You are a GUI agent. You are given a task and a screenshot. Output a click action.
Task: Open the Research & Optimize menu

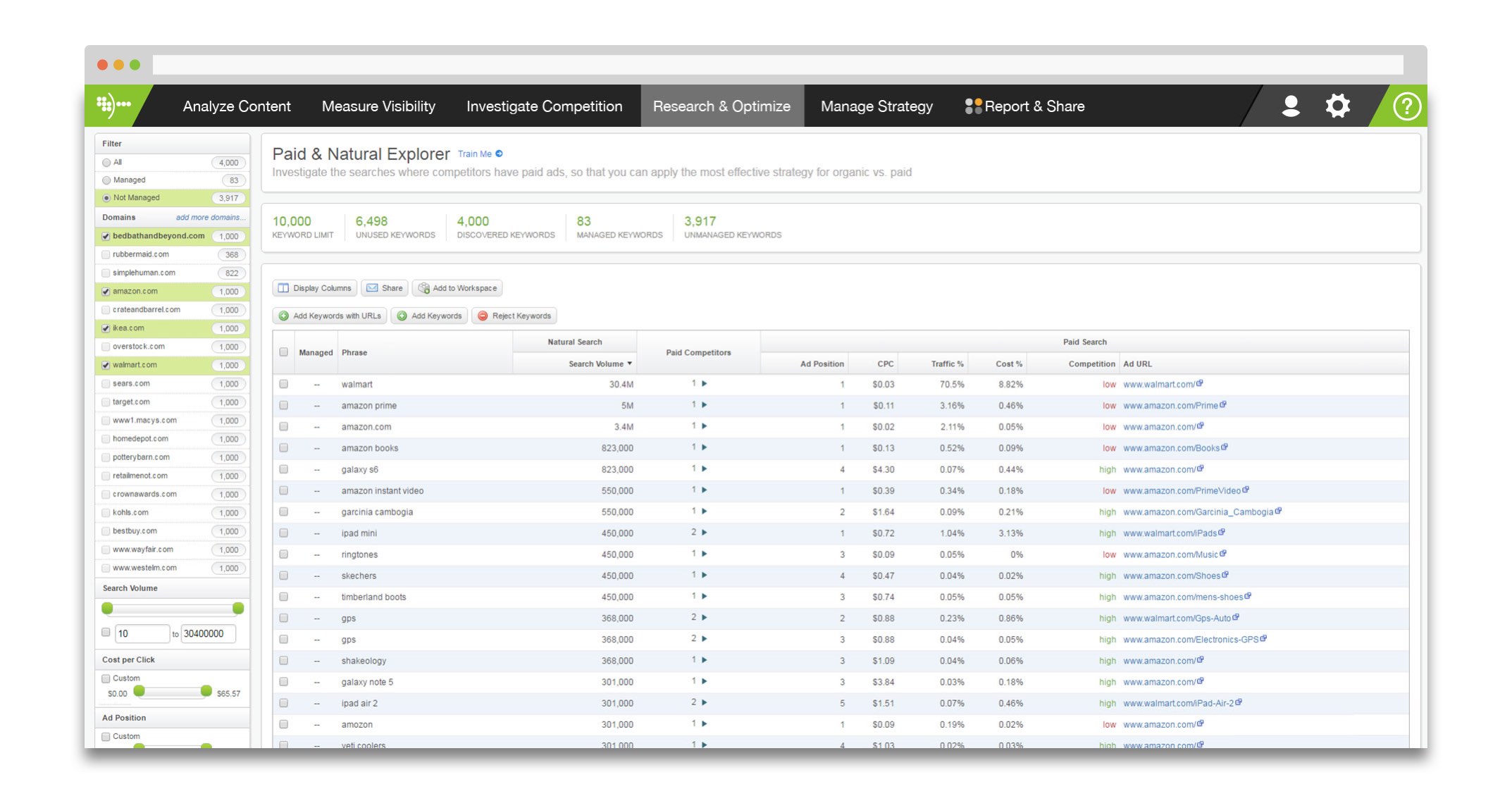pyautogui.click(x=721, y=106)
